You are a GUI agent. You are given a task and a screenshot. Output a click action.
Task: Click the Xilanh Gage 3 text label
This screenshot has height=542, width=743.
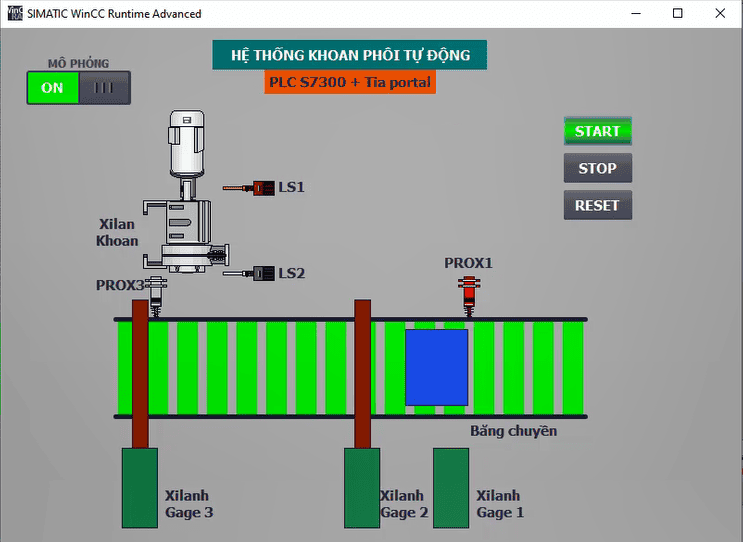click(189, 504)
